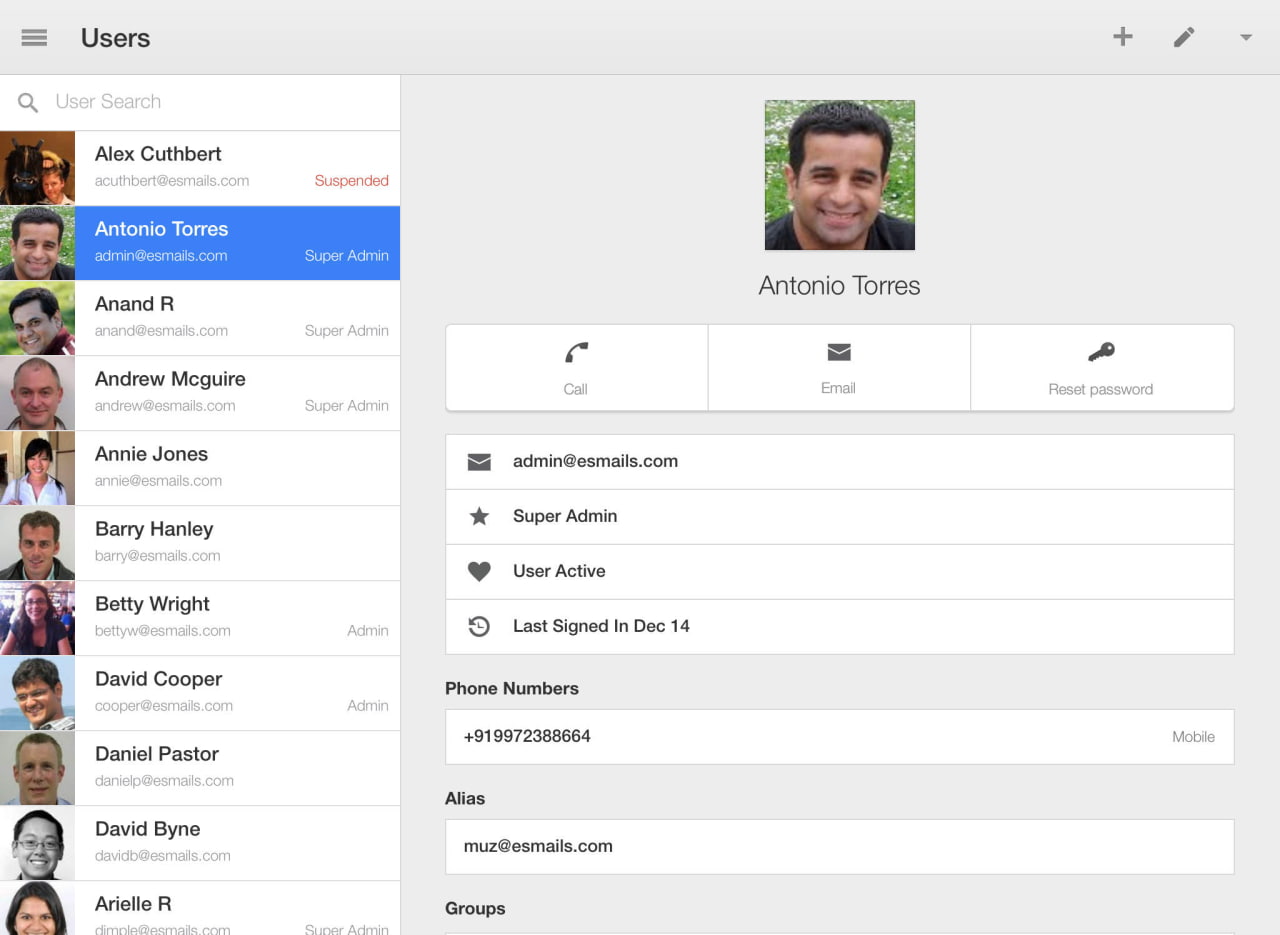Click the pencil edit icon

click(x=1184, y=37)
